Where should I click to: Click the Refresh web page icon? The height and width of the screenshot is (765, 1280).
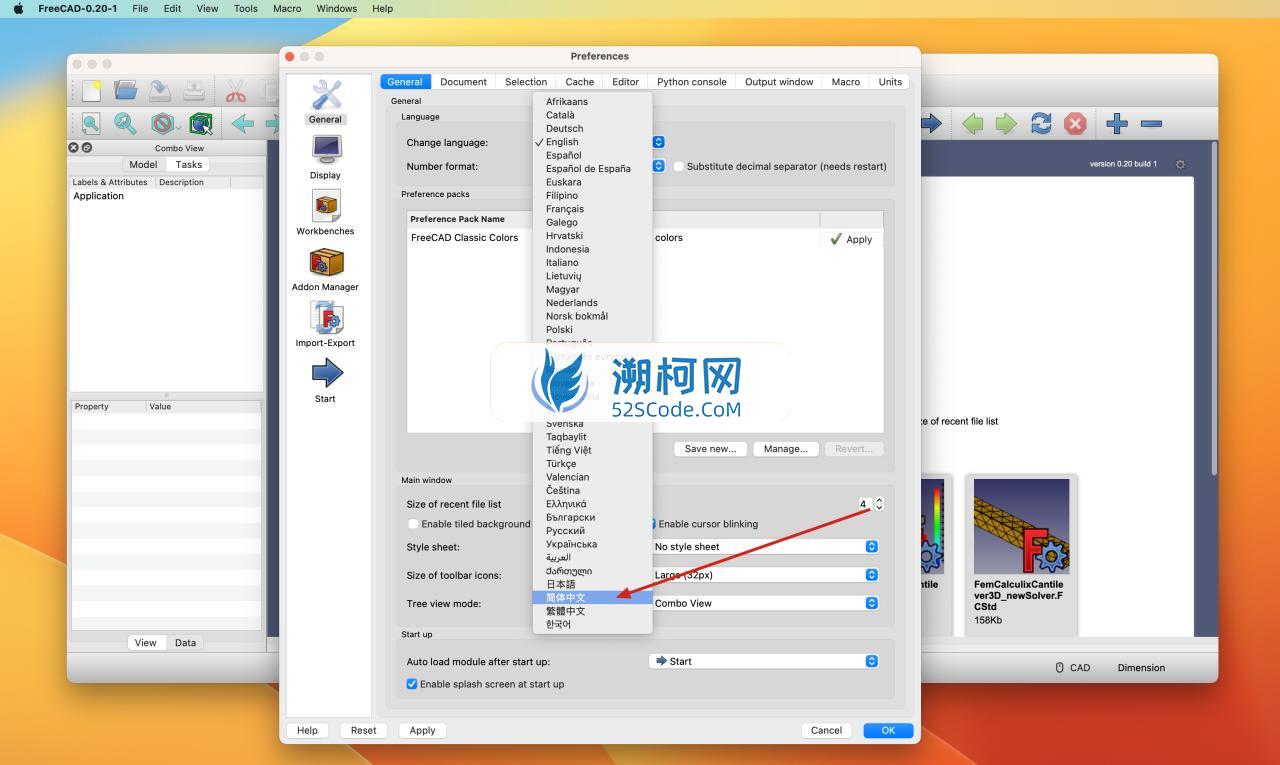click(x=1041, y=124)
